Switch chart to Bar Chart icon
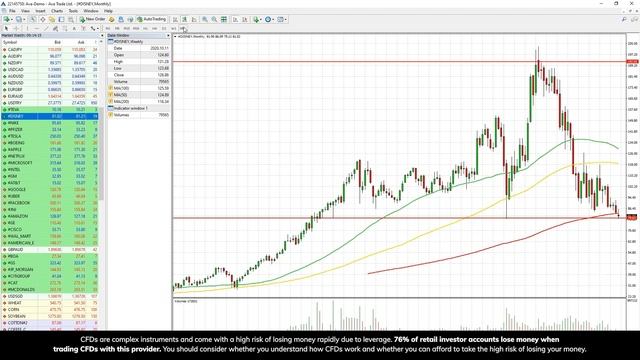 [175, 19]
